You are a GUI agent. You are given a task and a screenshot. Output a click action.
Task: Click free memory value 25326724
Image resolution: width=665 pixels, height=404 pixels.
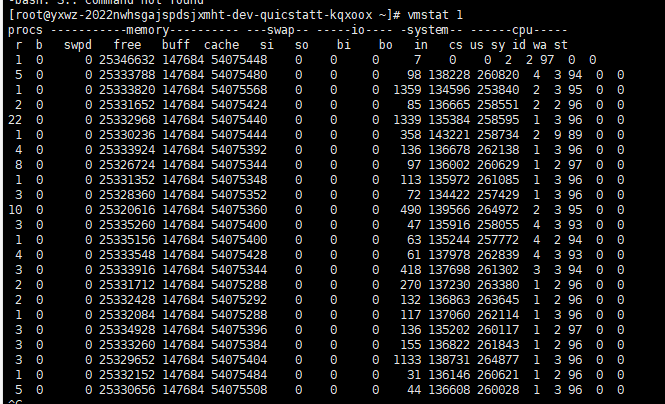pyautogui.click(x=127, y=165)
